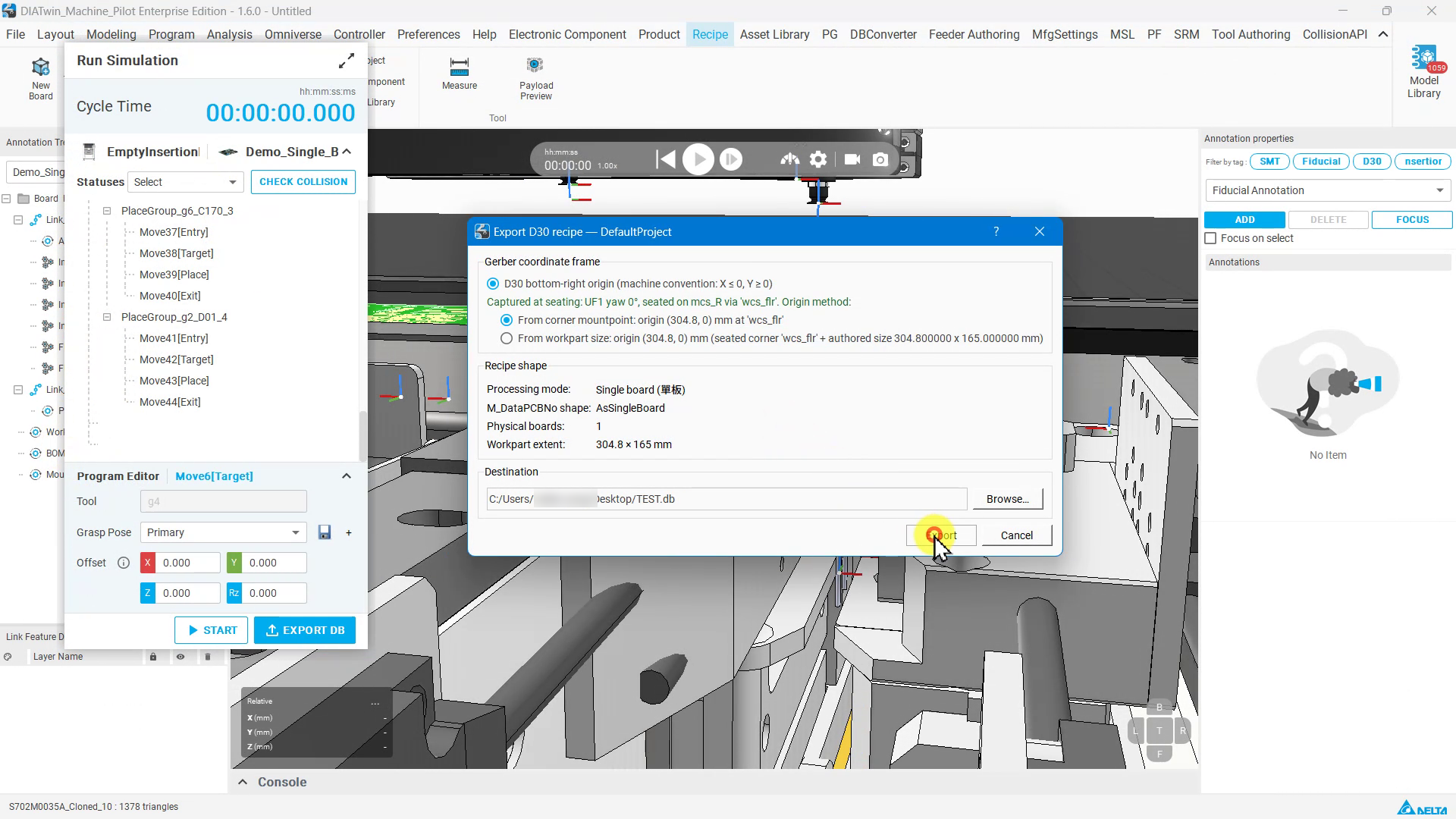Close the Export D30 recipe dialog
Image resolution: width=1456 pixels, height=819 pixels.
[1040, 231]
